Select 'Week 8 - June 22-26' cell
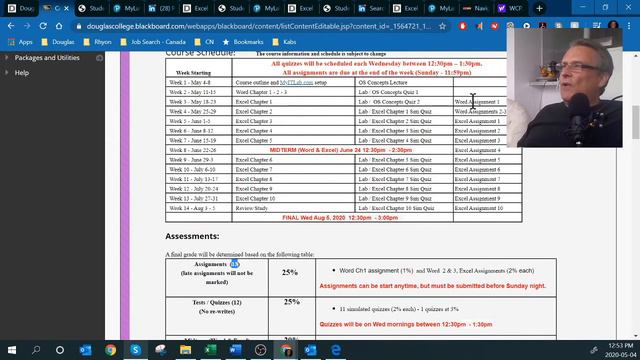The height and width of the screenshot is (360, 640). click(198, 150)
